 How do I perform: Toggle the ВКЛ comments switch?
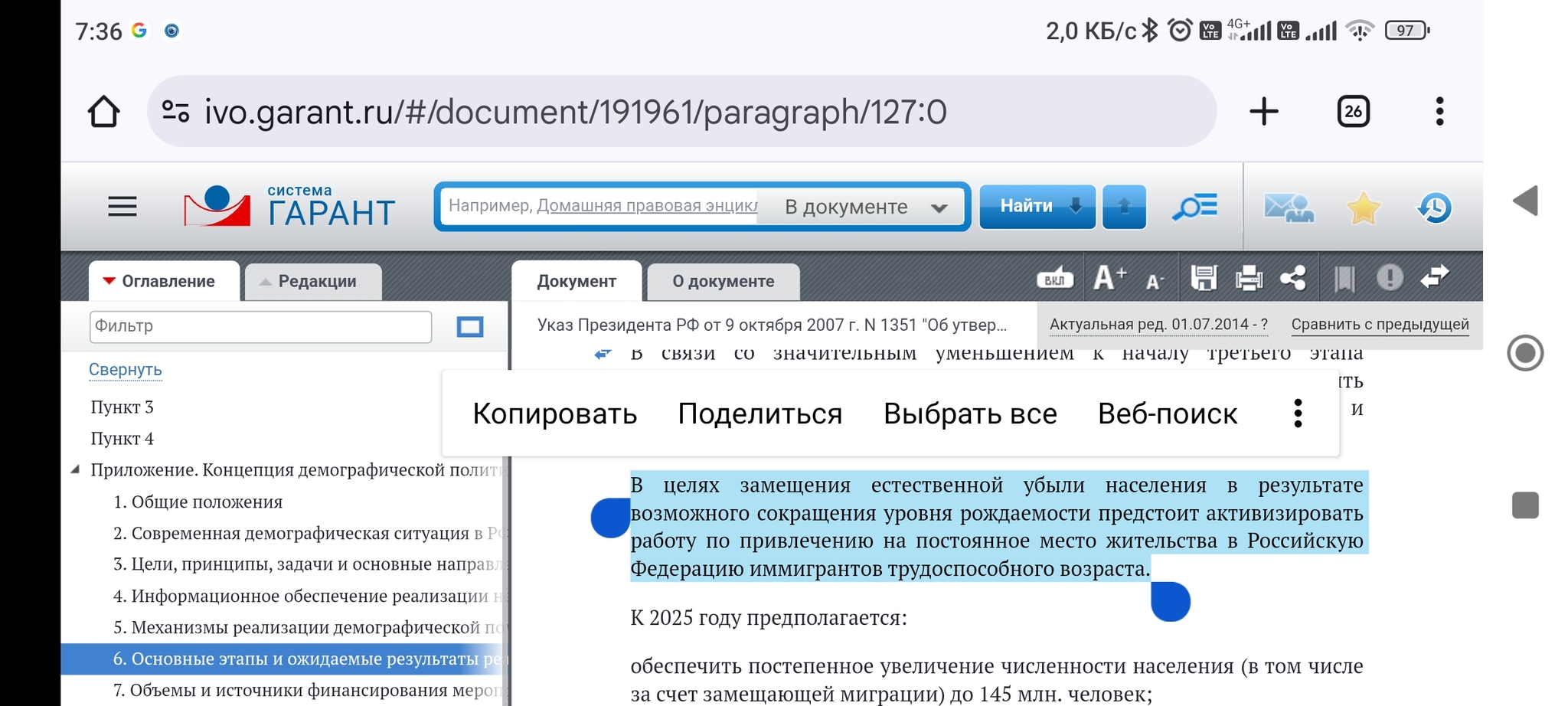(x=1054, y=279)
